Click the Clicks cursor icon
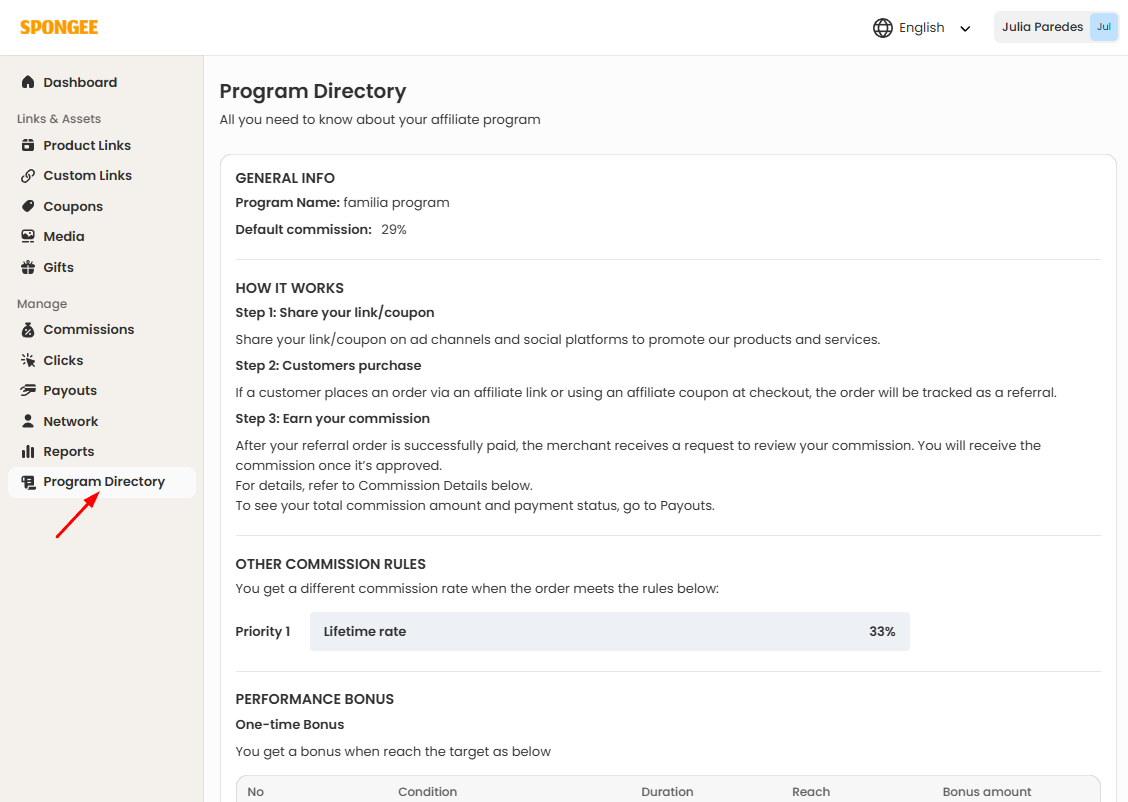 (x=28, y=361)
